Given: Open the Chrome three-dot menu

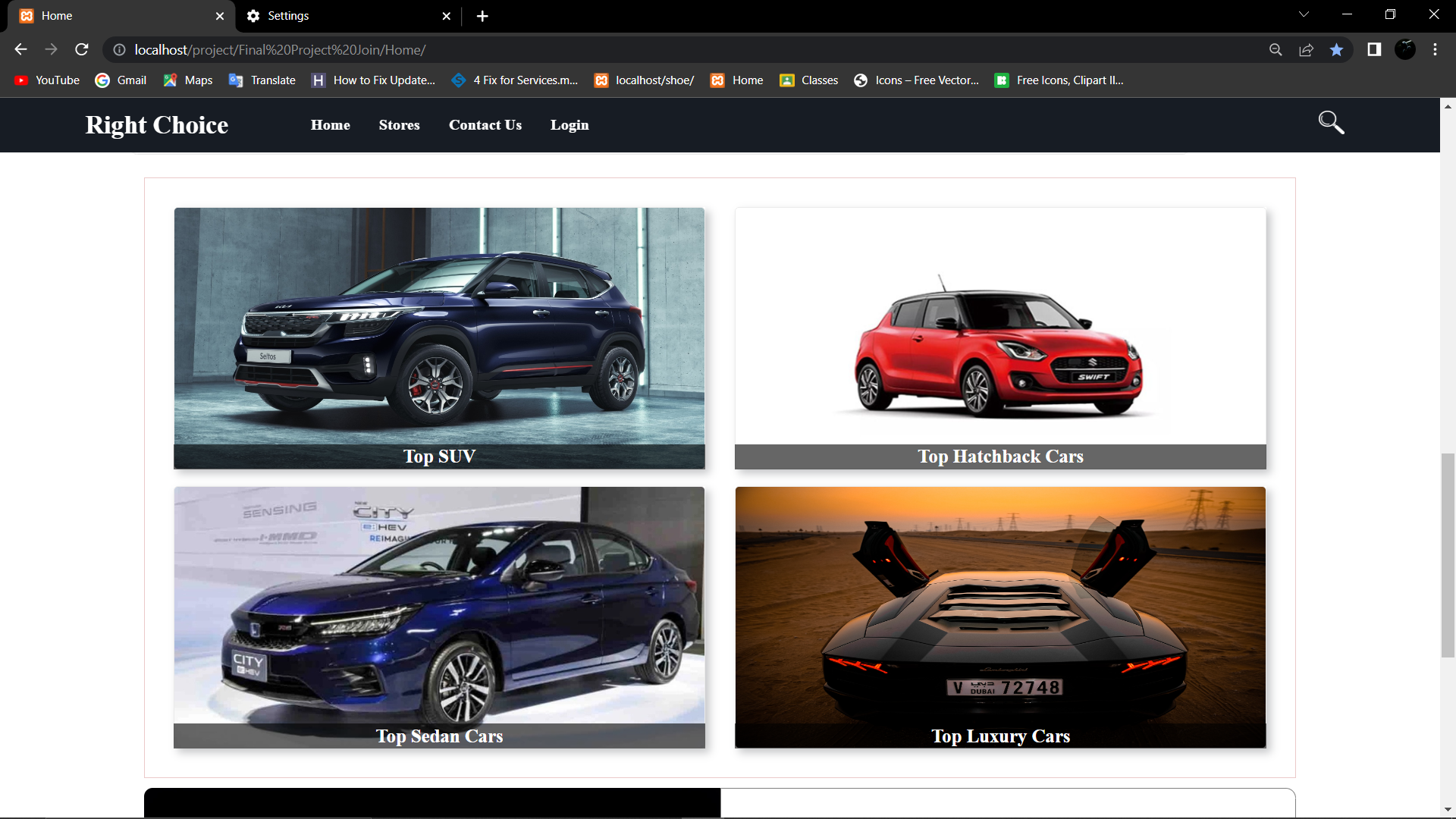Looking at the screenshot, I should (1434, 49).
